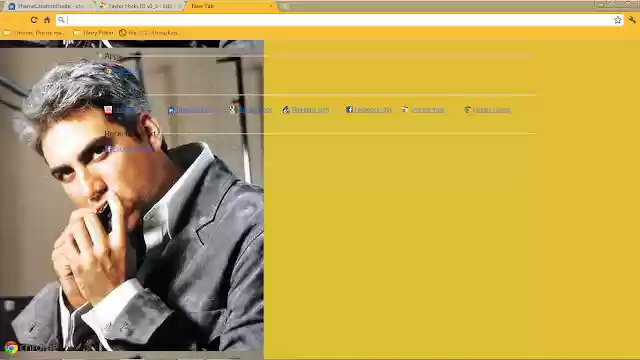Image resolution: width=640 pixels, height=360 pixels.
Task: Click the search magnifier in omnibox
Action: click(x=61, y=20)
